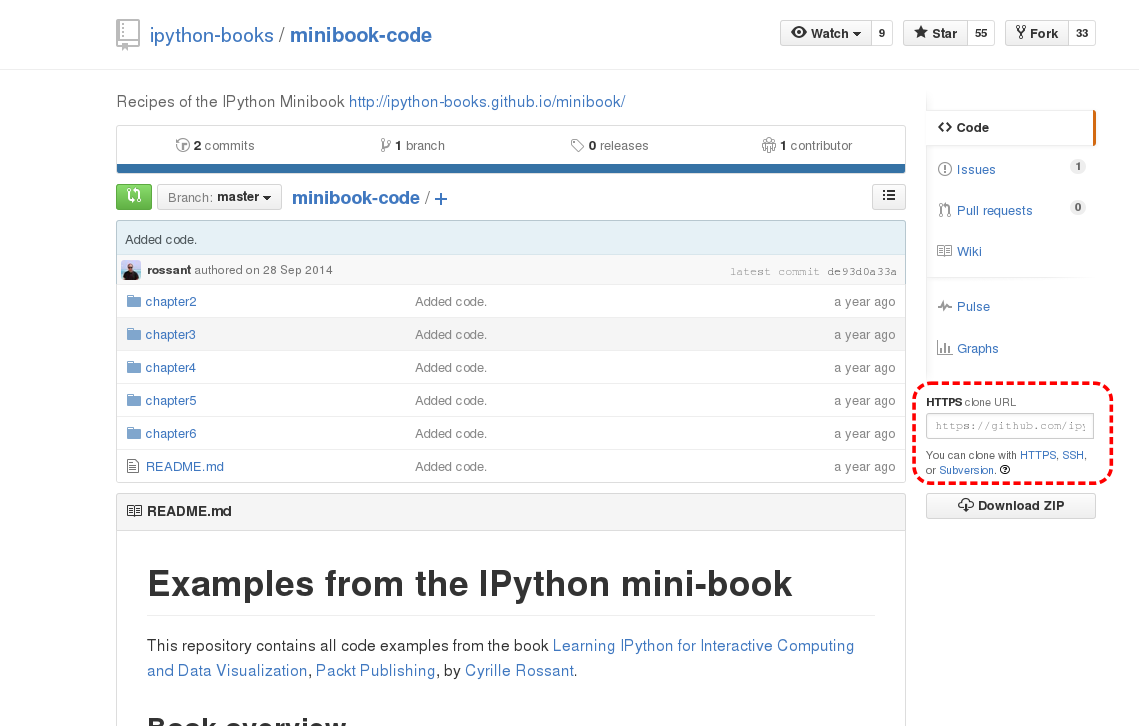Image resolution: width=1139 pixels, height=726 pixels.
Task: Click the rossant author name
Action: [x=169, y=270]
